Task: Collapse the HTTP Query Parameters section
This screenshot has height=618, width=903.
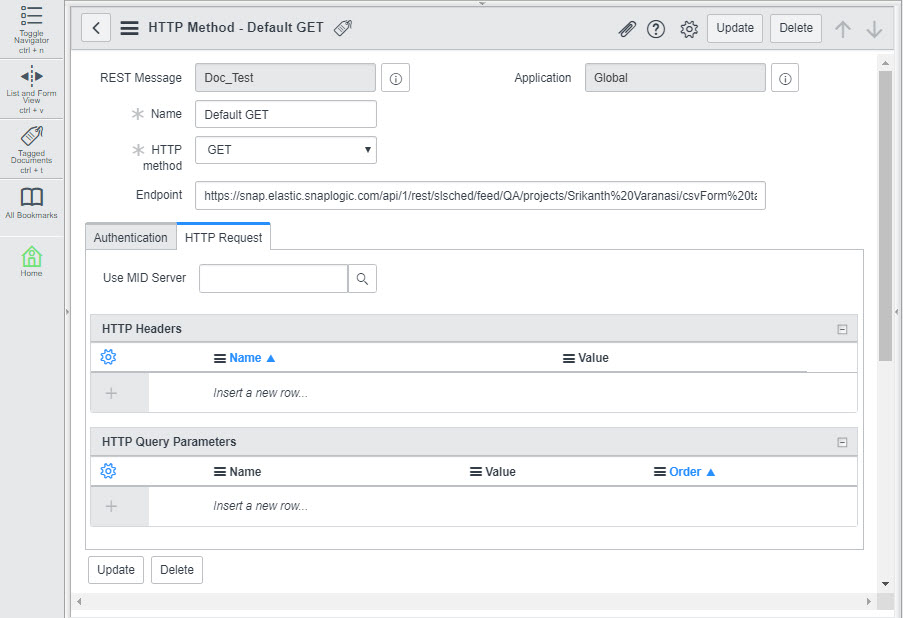Action: pyautogui.click(x=842, y=442)
